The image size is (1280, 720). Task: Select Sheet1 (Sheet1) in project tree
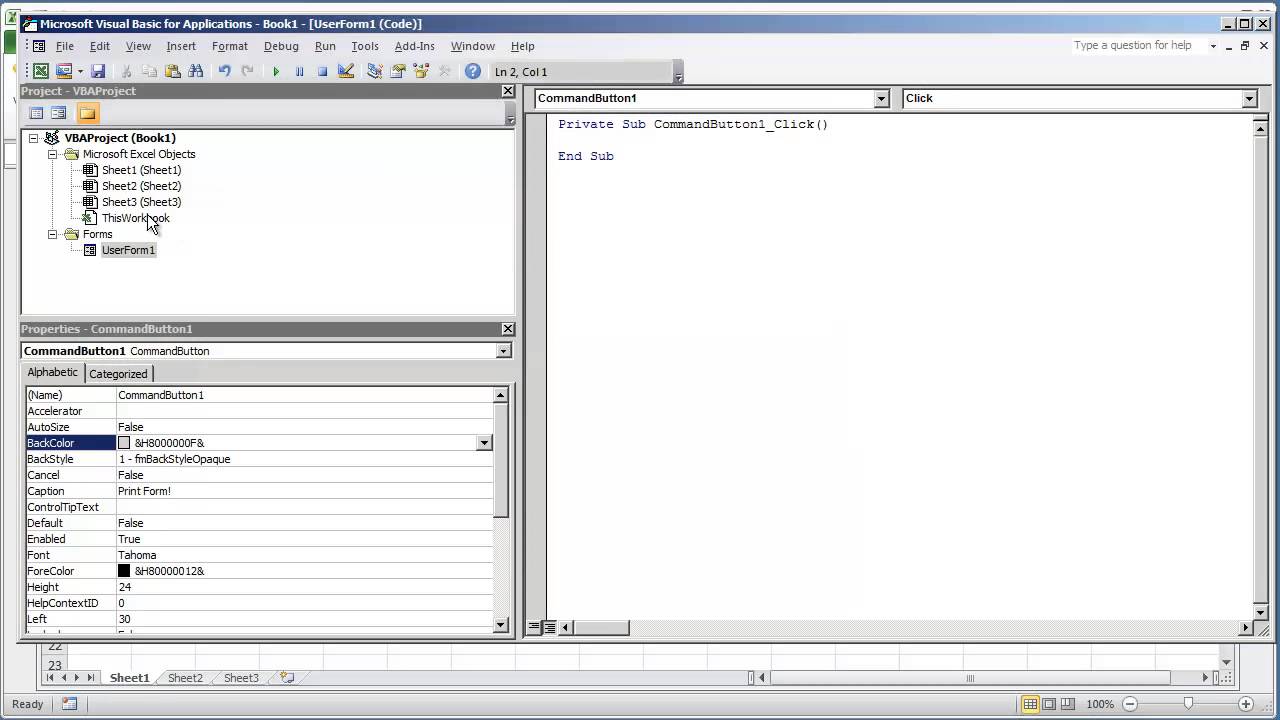(x=141, y=170)
